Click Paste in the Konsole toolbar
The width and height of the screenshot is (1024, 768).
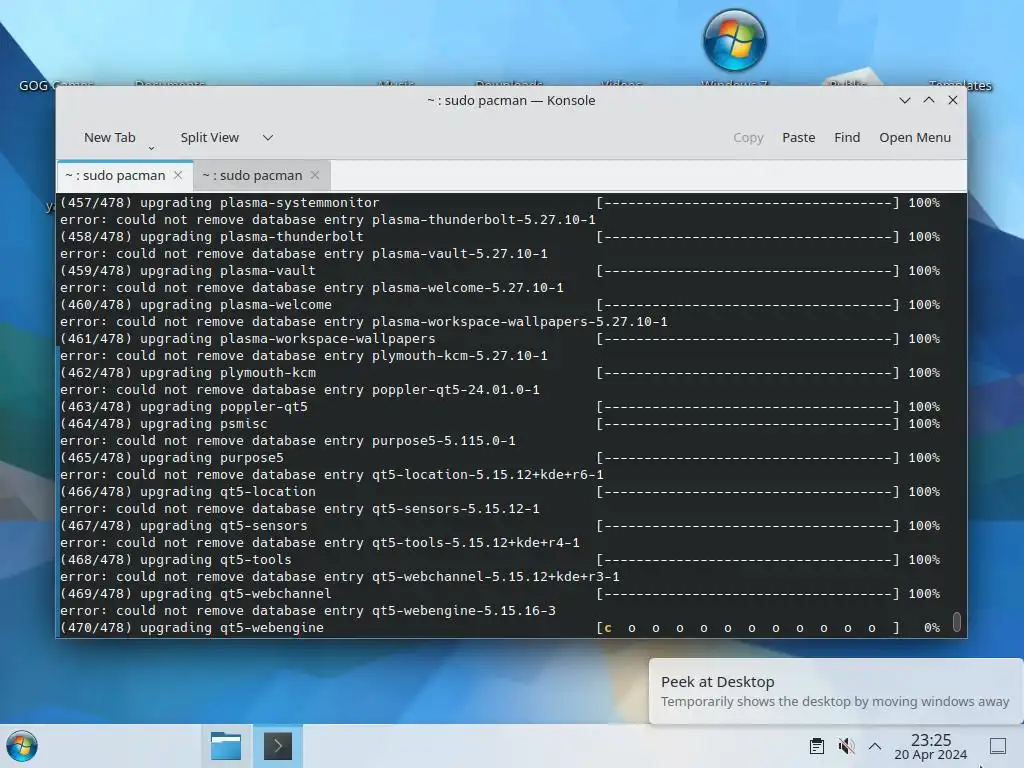(799, 138)
